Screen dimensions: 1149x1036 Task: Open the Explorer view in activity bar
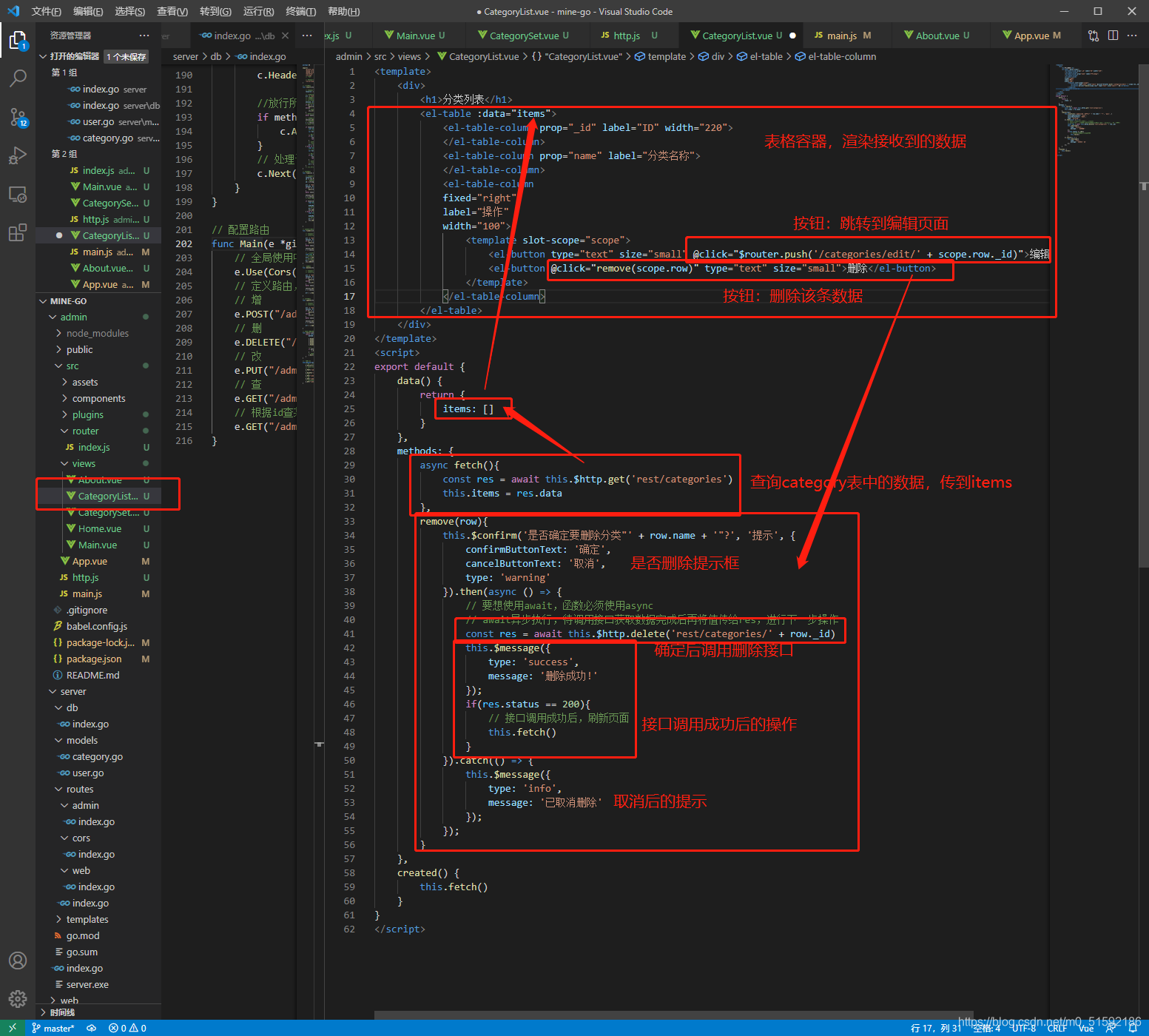pyautogui.click(x=18, y=39)
